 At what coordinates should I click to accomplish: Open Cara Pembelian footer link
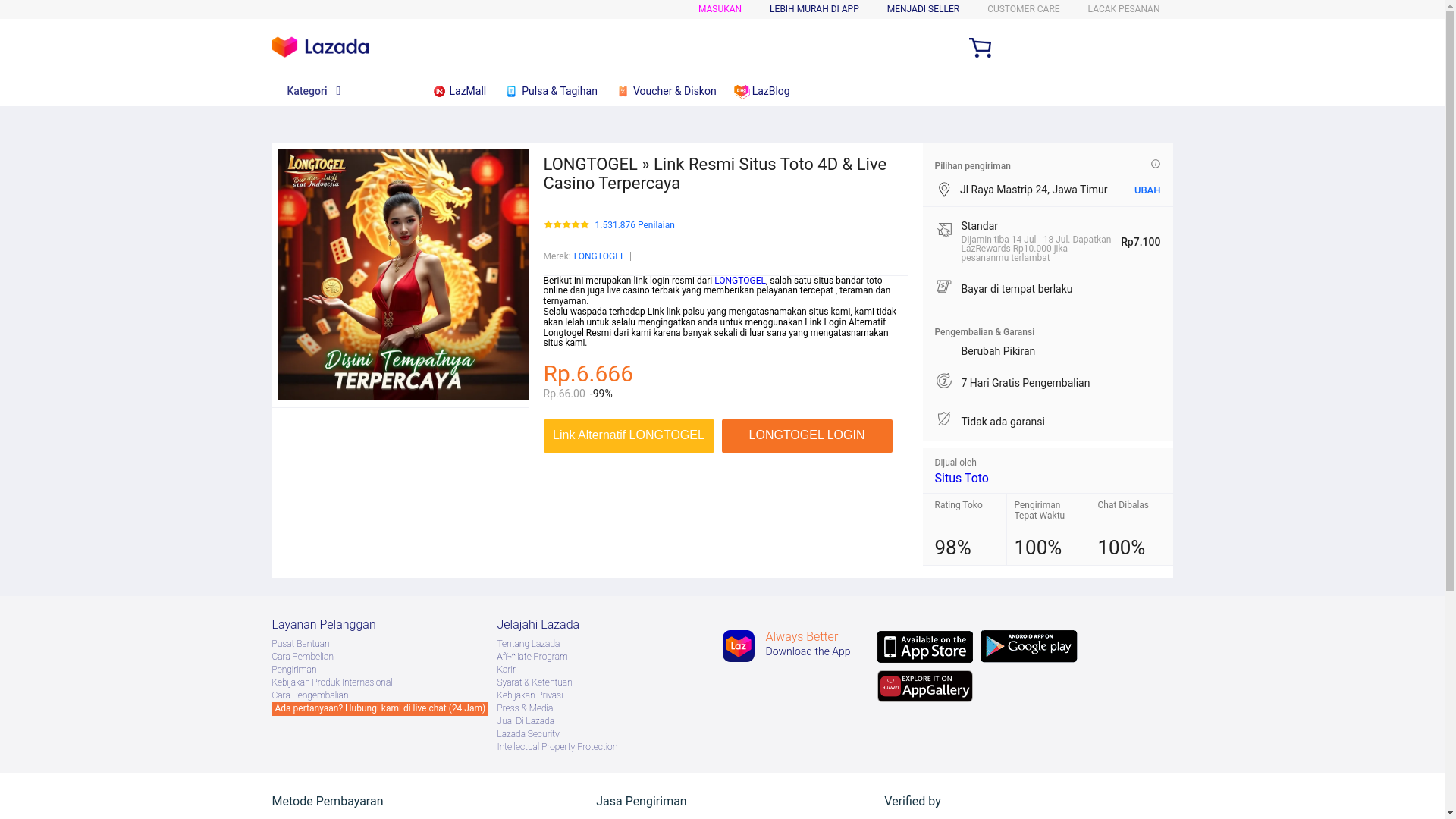point(302,657)
